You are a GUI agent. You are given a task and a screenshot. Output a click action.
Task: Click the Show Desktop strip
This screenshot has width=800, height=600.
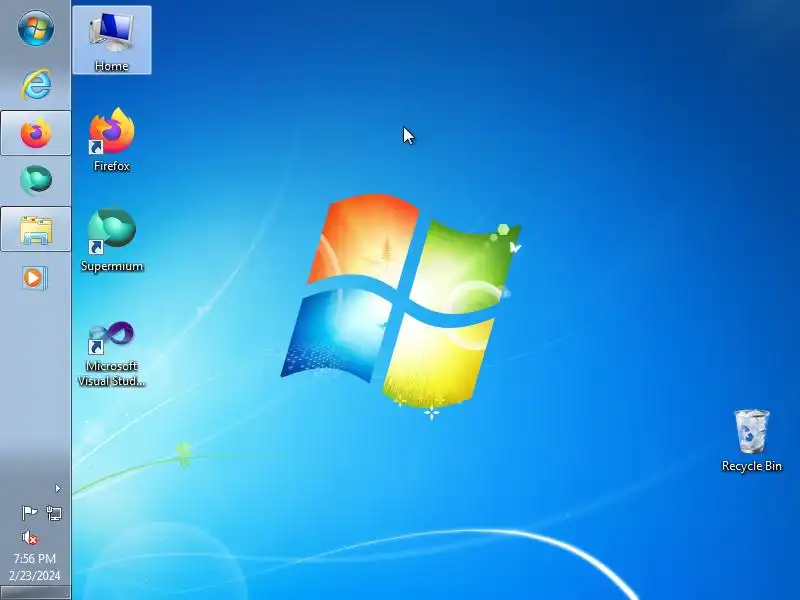(x=35, y=593)
